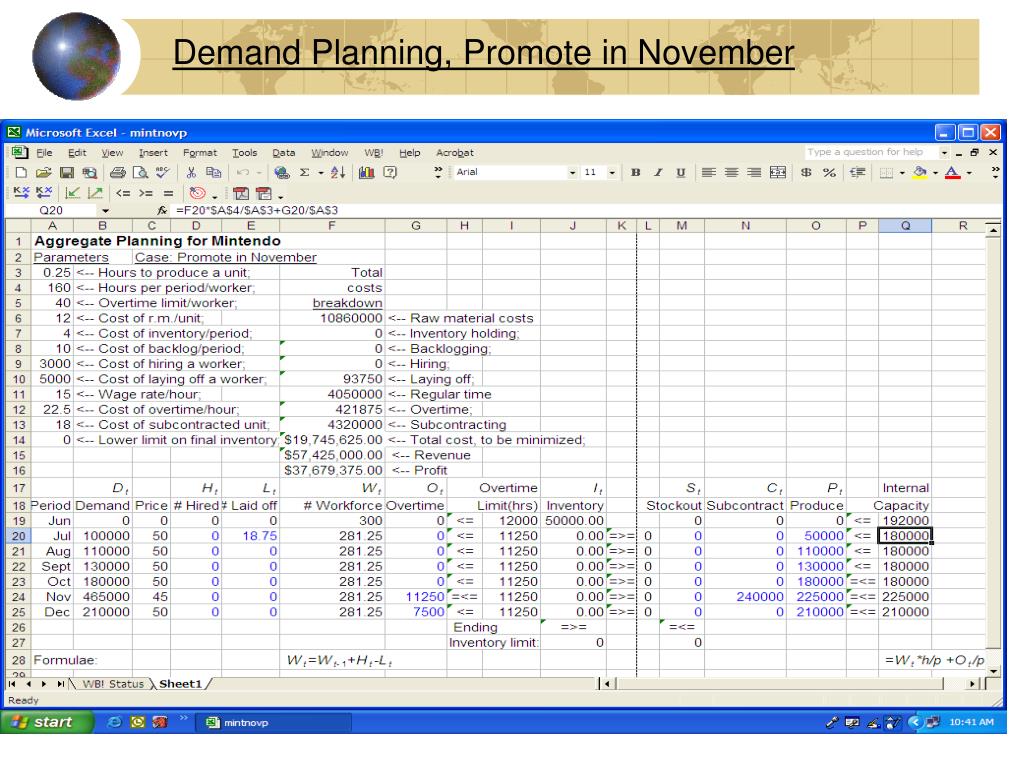The height and width of the screenshot is (768, 1024).
Task: Click the less-than-or-equal constraint button
Action: (x=123, y=193)
